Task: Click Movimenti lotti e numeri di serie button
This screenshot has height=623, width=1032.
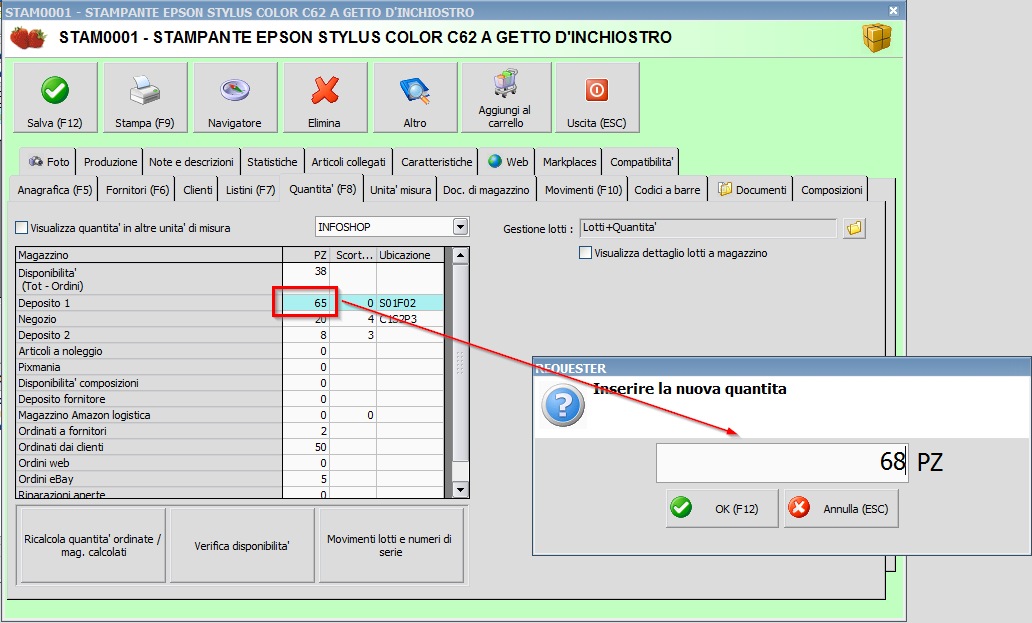Action: (390, 545)
